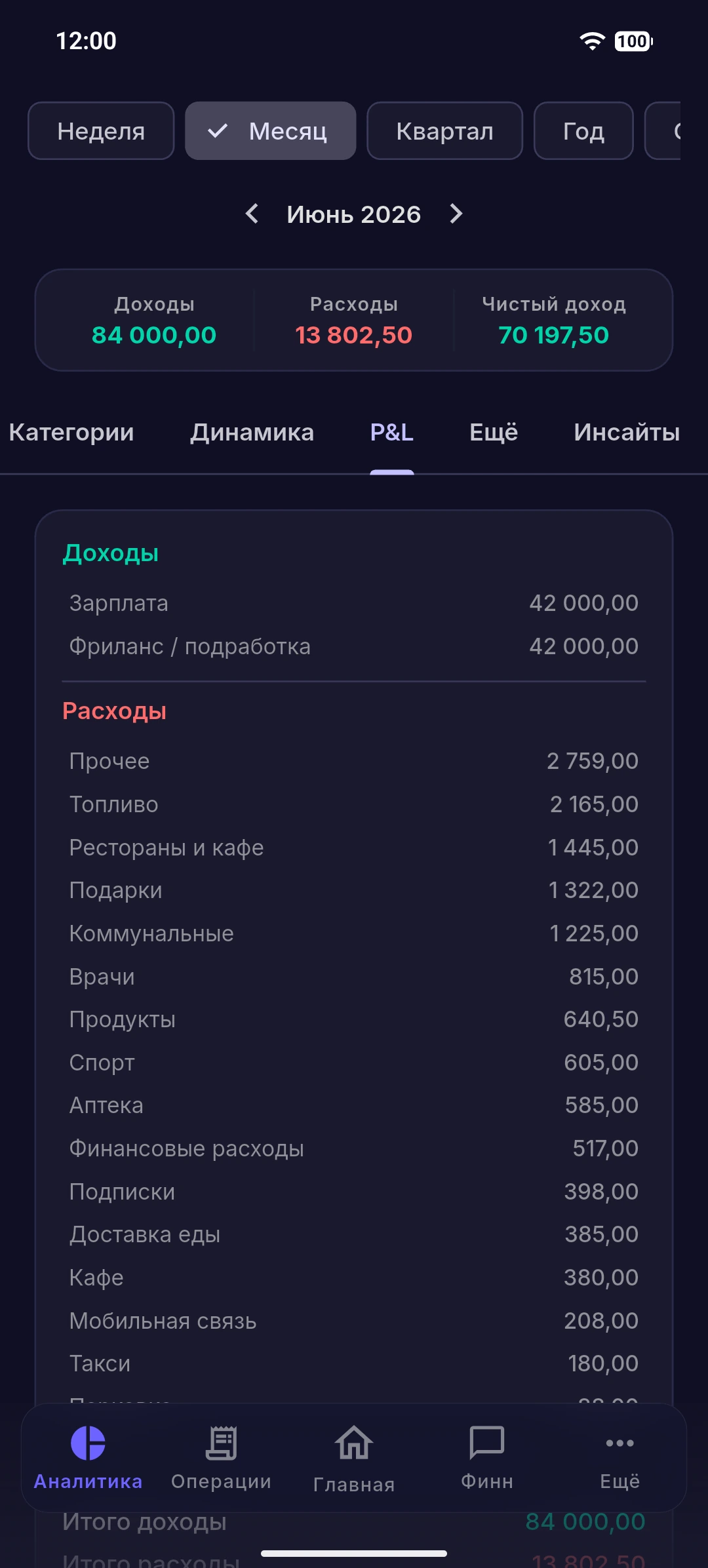Select the Квартал period chip
The height and width of the screenshot is (1568, 708).
point(444,130)
